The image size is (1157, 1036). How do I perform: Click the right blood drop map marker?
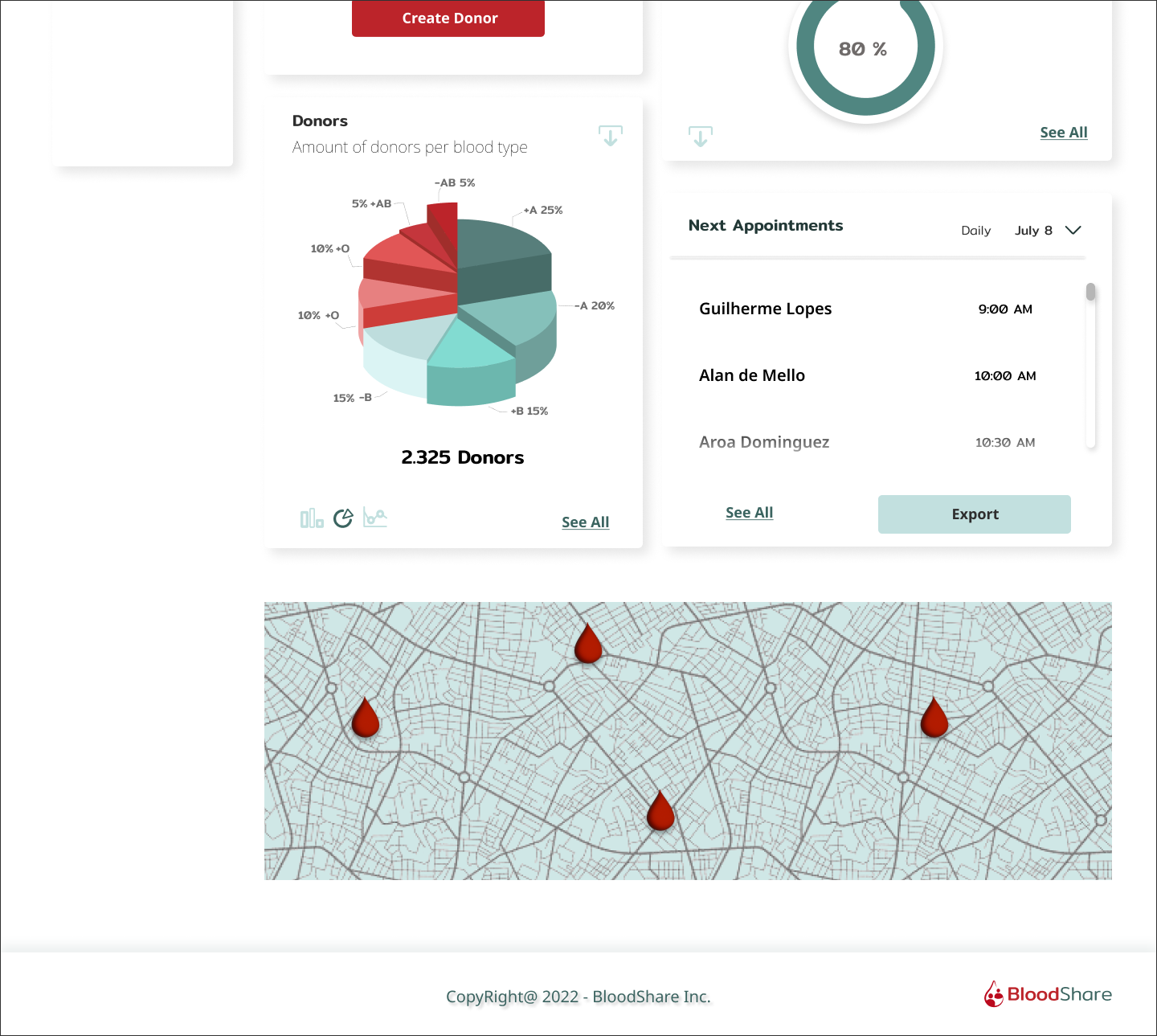coord(934,717)
